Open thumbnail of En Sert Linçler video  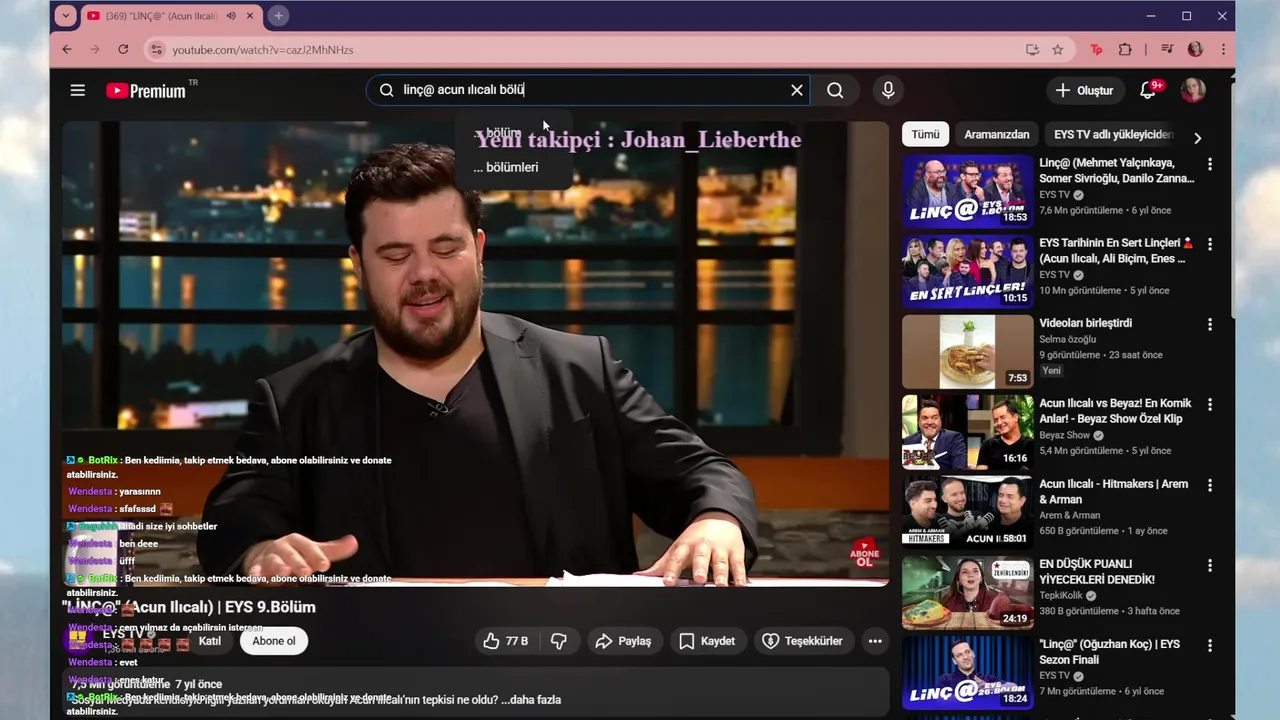pyautogui.click(x=968, y=271)
